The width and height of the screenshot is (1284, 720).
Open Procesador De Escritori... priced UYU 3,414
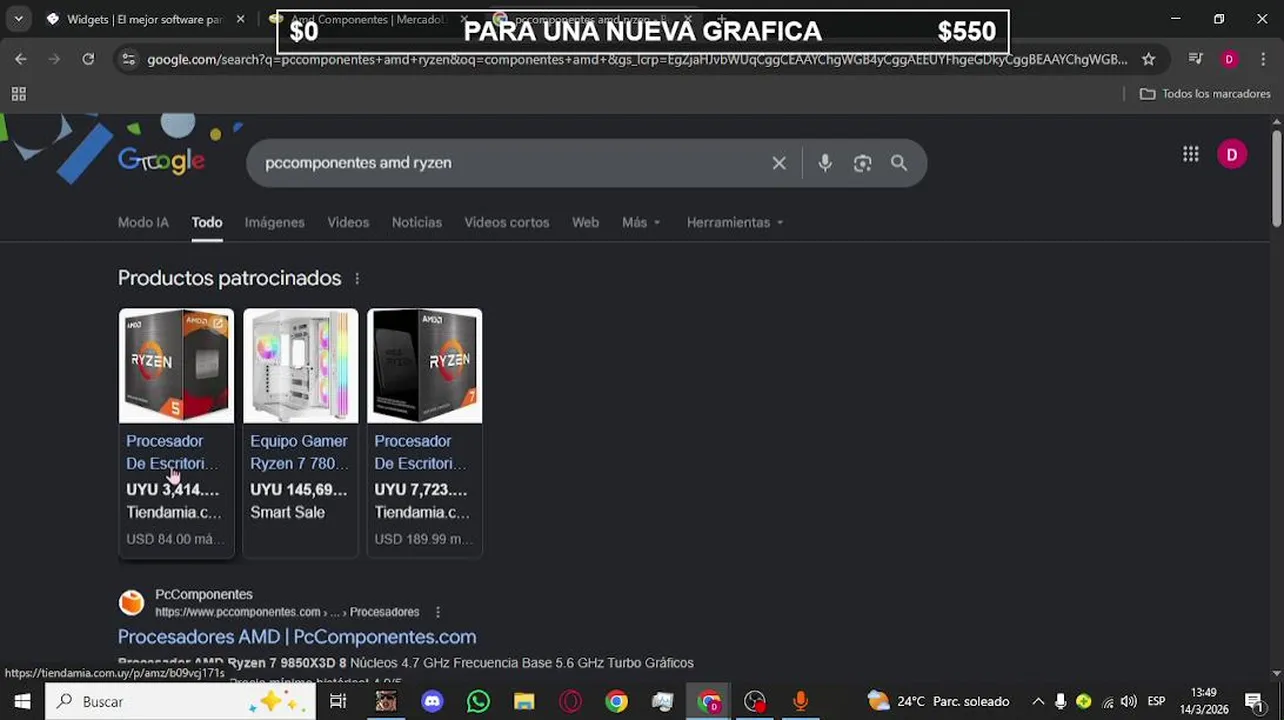[x=172, y=452]
